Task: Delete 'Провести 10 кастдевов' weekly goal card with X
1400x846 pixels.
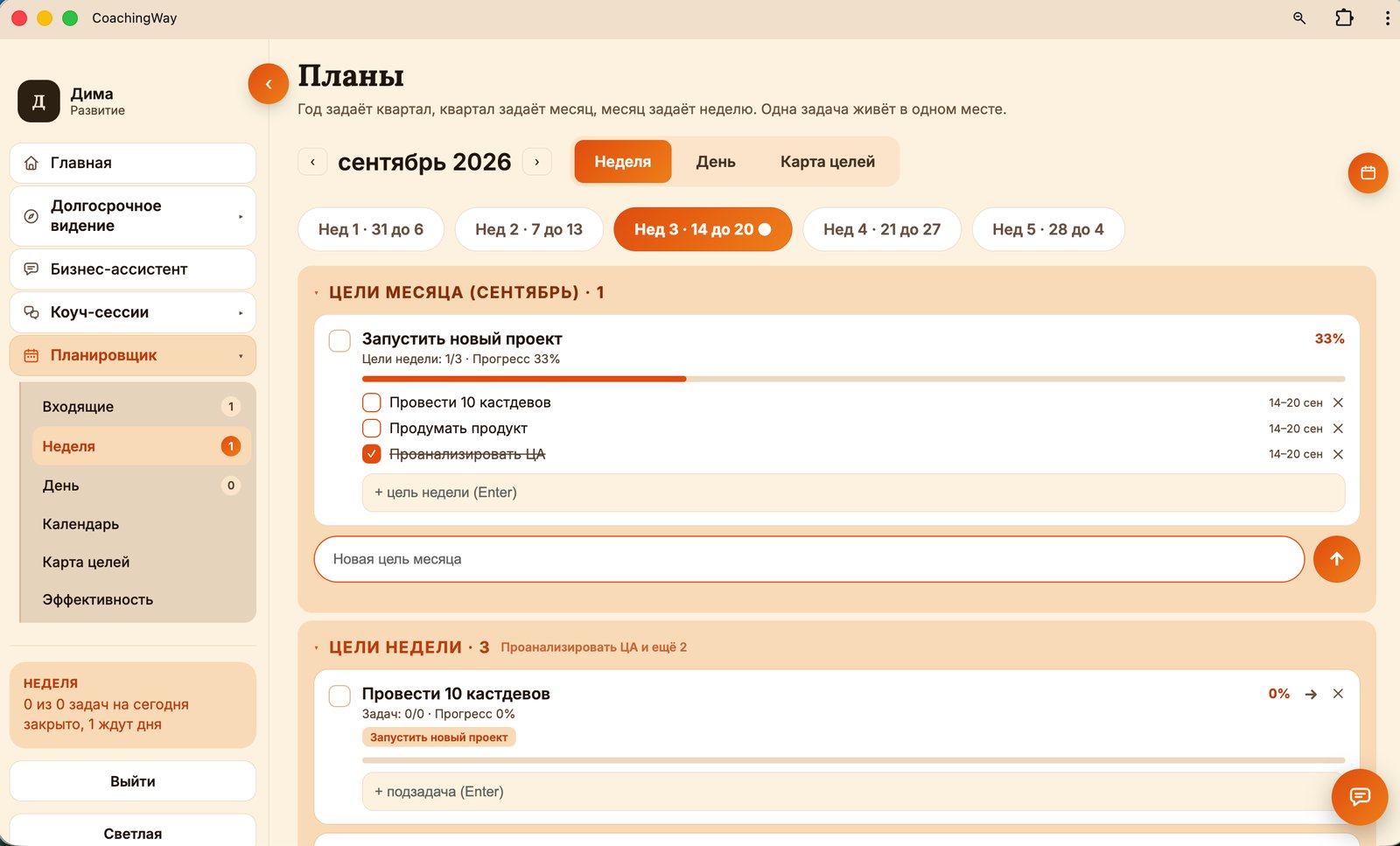Action: tap(1338, 694)
